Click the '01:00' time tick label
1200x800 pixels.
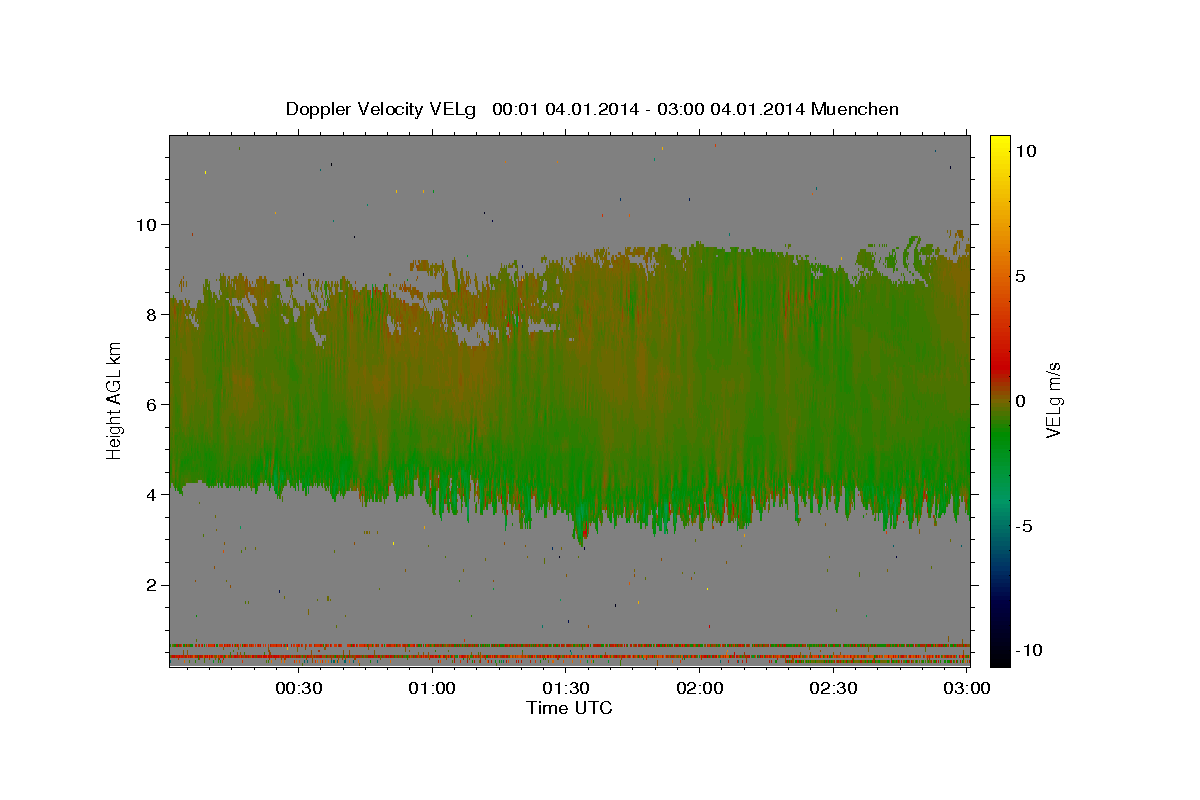433,688
